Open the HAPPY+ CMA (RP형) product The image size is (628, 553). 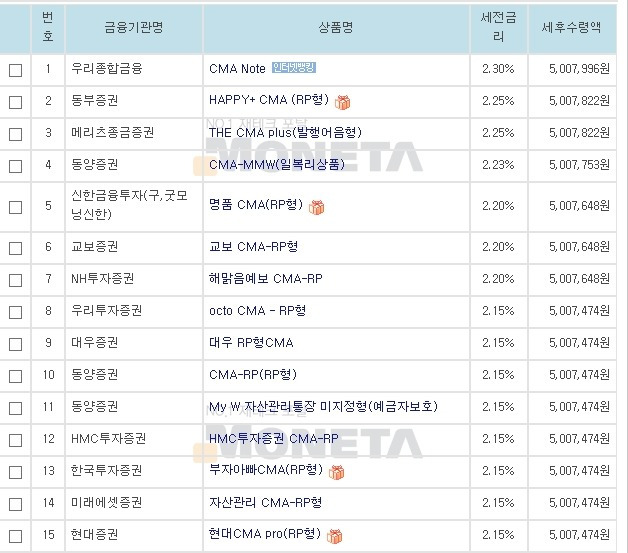(x=269, y=100)
